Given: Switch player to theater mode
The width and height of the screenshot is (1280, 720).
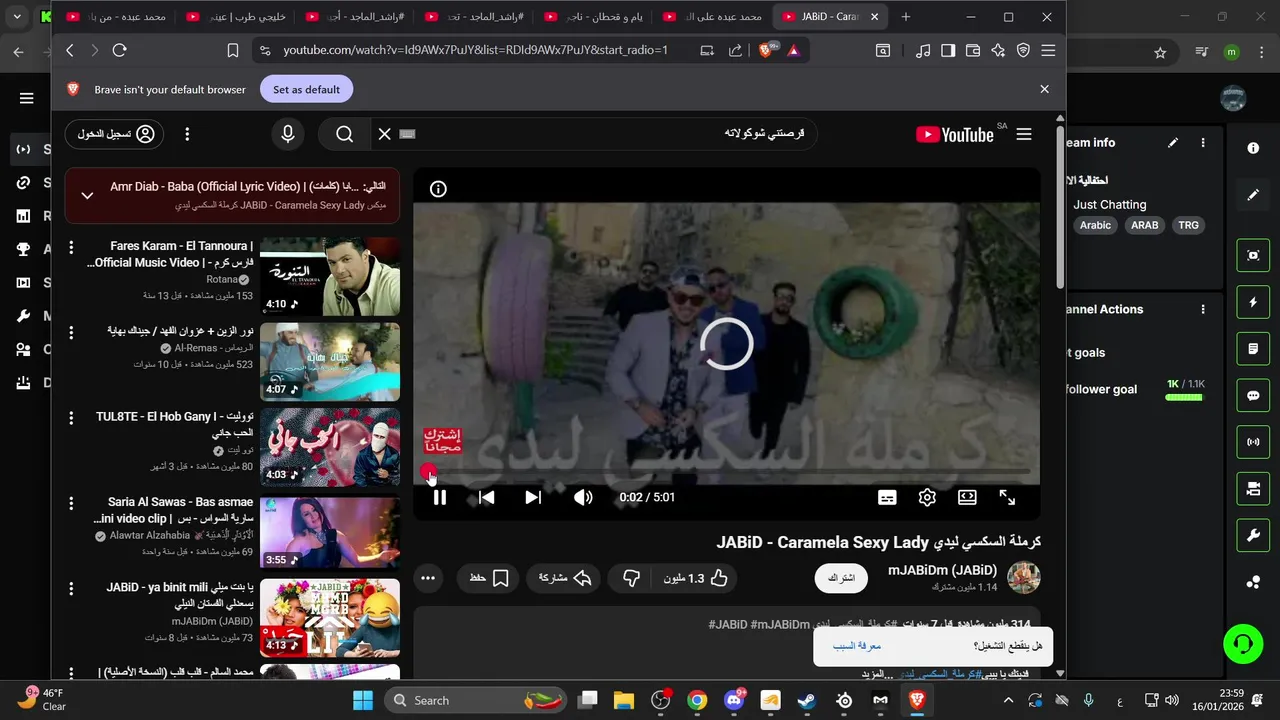Looking at the screenshot, I should point(967,497).
